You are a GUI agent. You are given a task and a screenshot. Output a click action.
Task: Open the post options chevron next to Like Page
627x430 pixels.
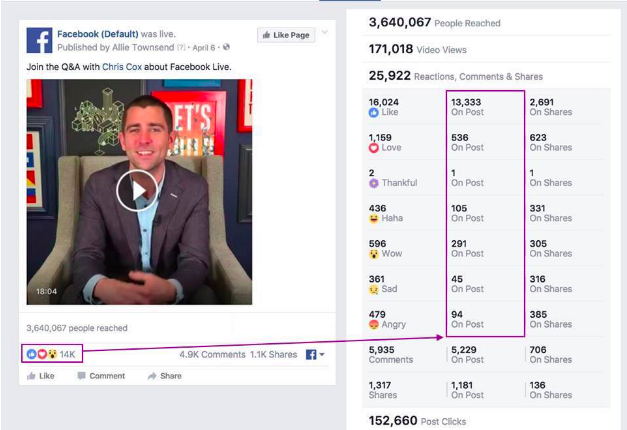(325, 32)
